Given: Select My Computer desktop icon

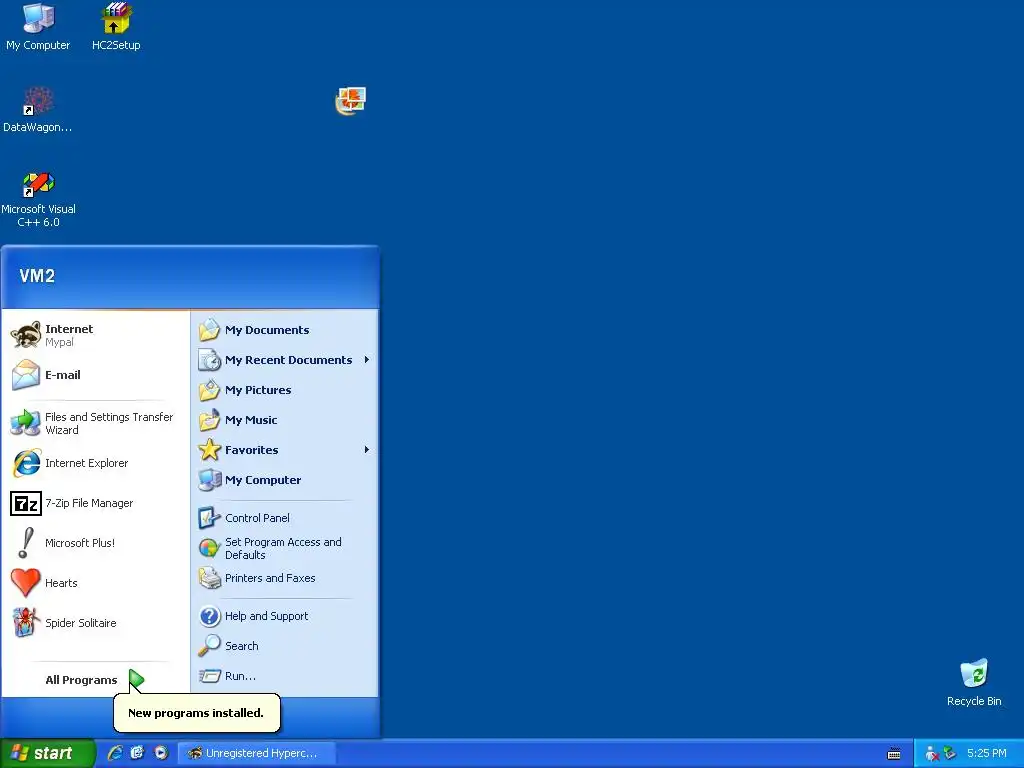Looking at the screenshot, I should [x=38, y=27].
